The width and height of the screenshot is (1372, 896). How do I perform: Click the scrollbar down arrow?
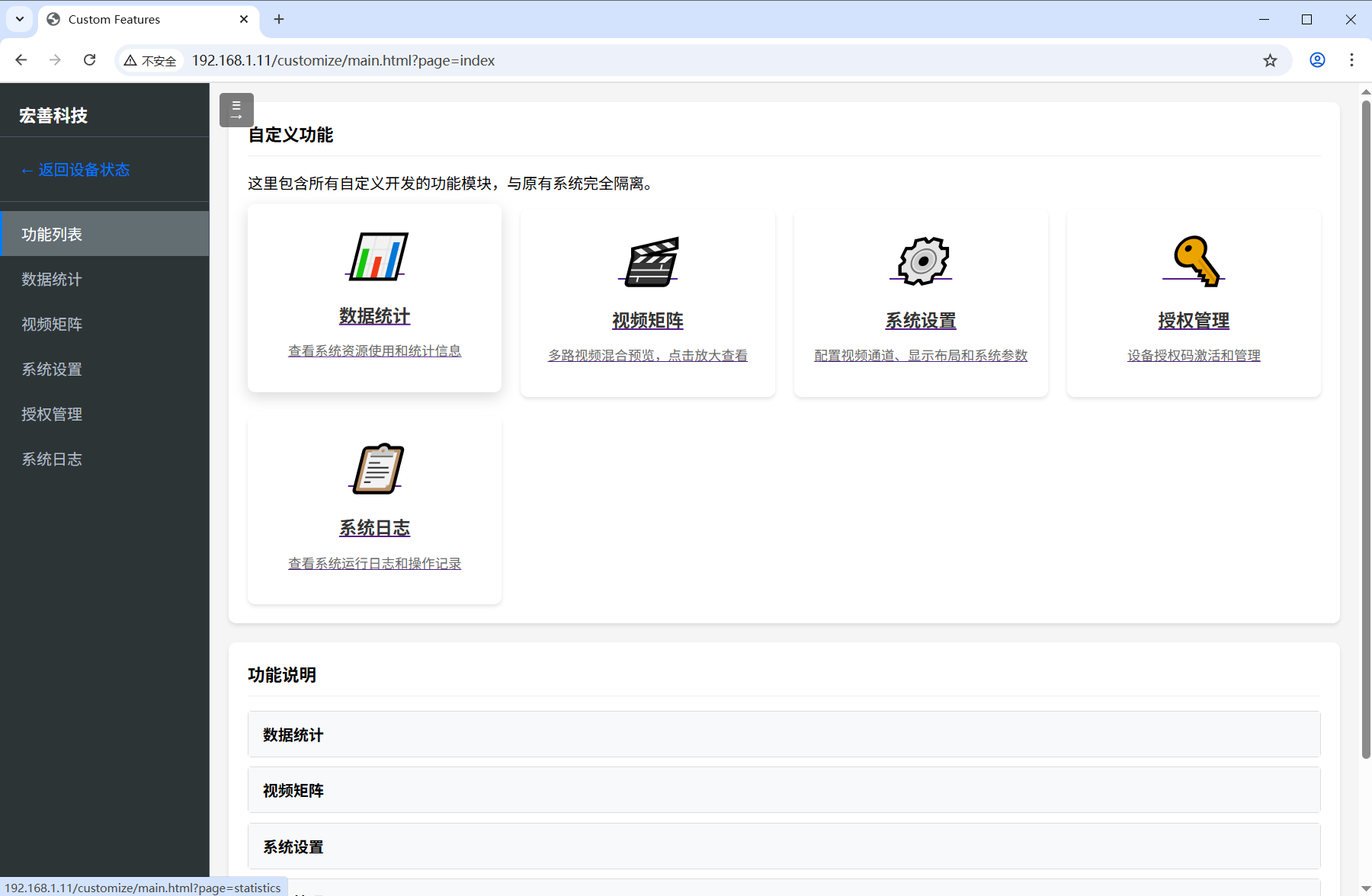coord(1366,889)
